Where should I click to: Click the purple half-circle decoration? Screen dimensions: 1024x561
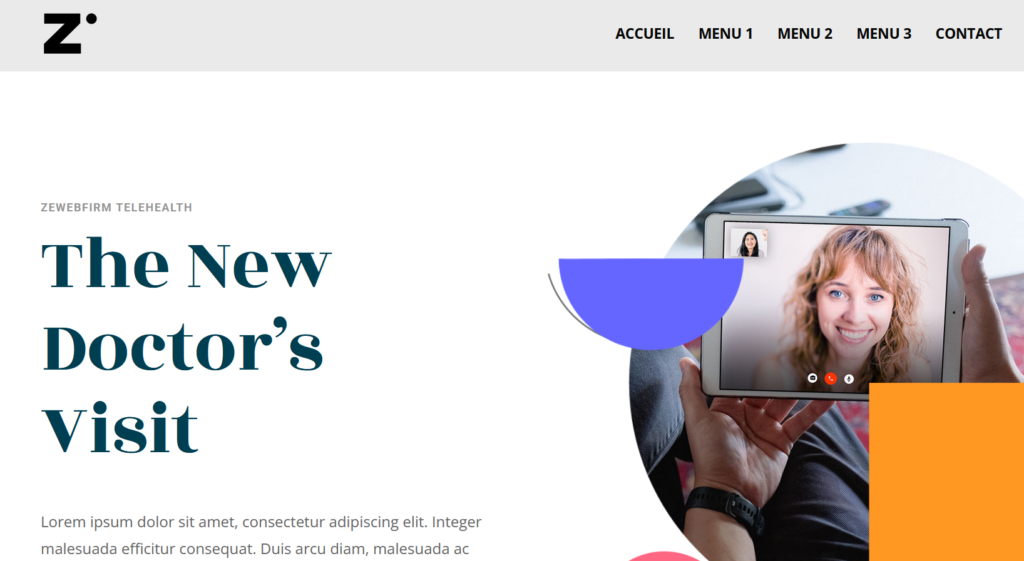pos(650,299)
